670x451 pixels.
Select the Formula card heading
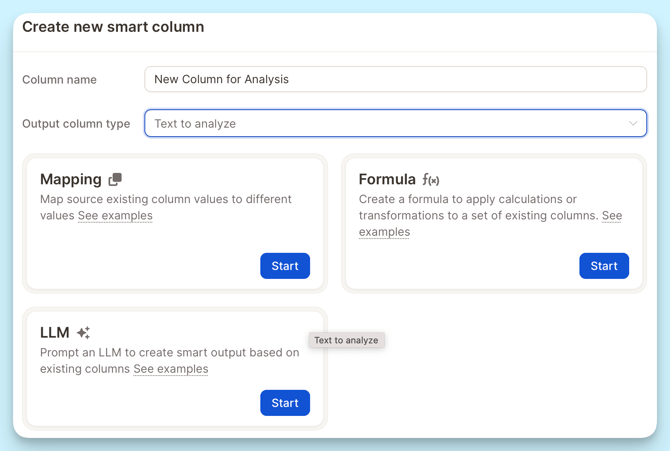387,180
